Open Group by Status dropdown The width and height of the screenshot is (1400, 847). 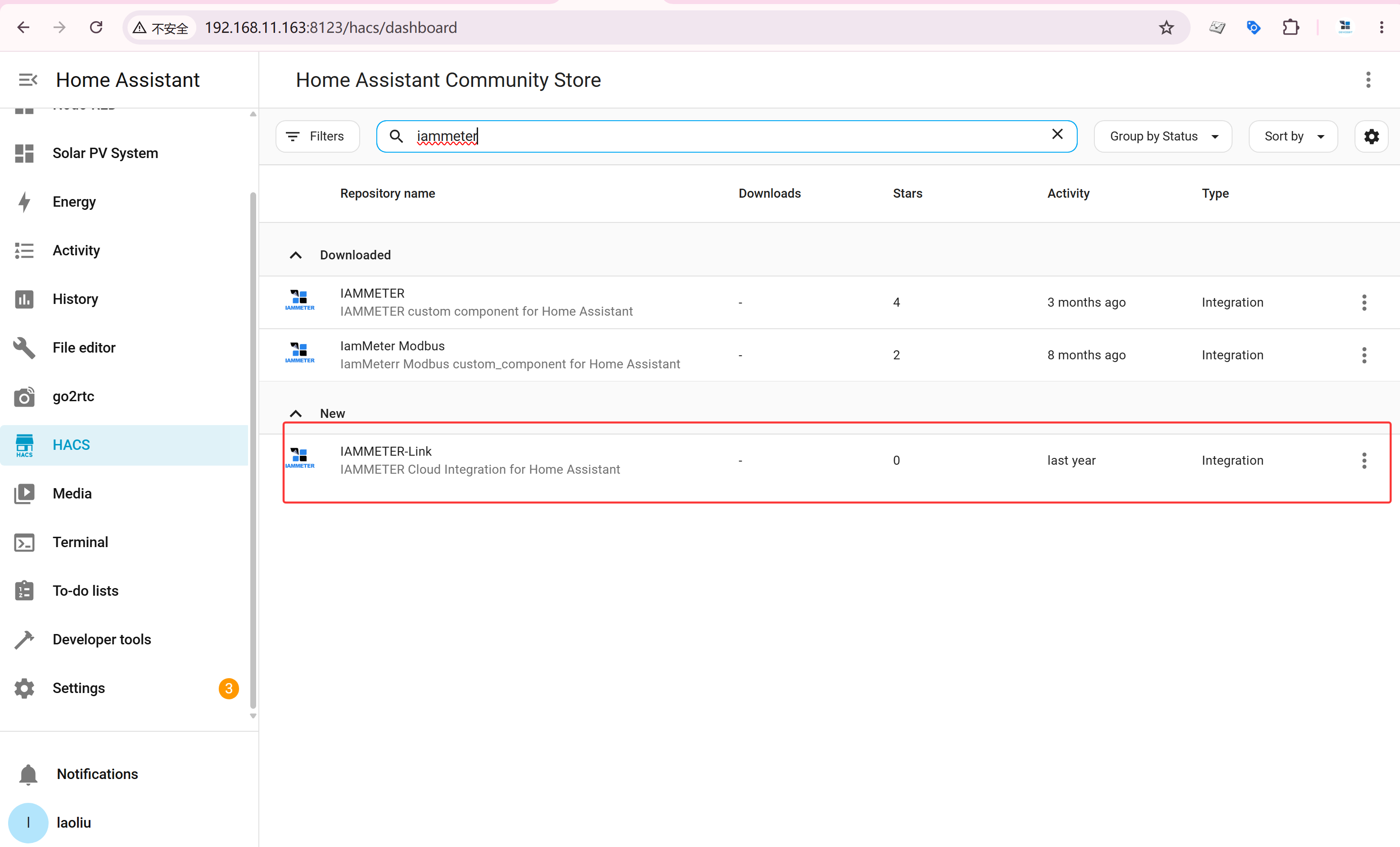[1163, 136]
